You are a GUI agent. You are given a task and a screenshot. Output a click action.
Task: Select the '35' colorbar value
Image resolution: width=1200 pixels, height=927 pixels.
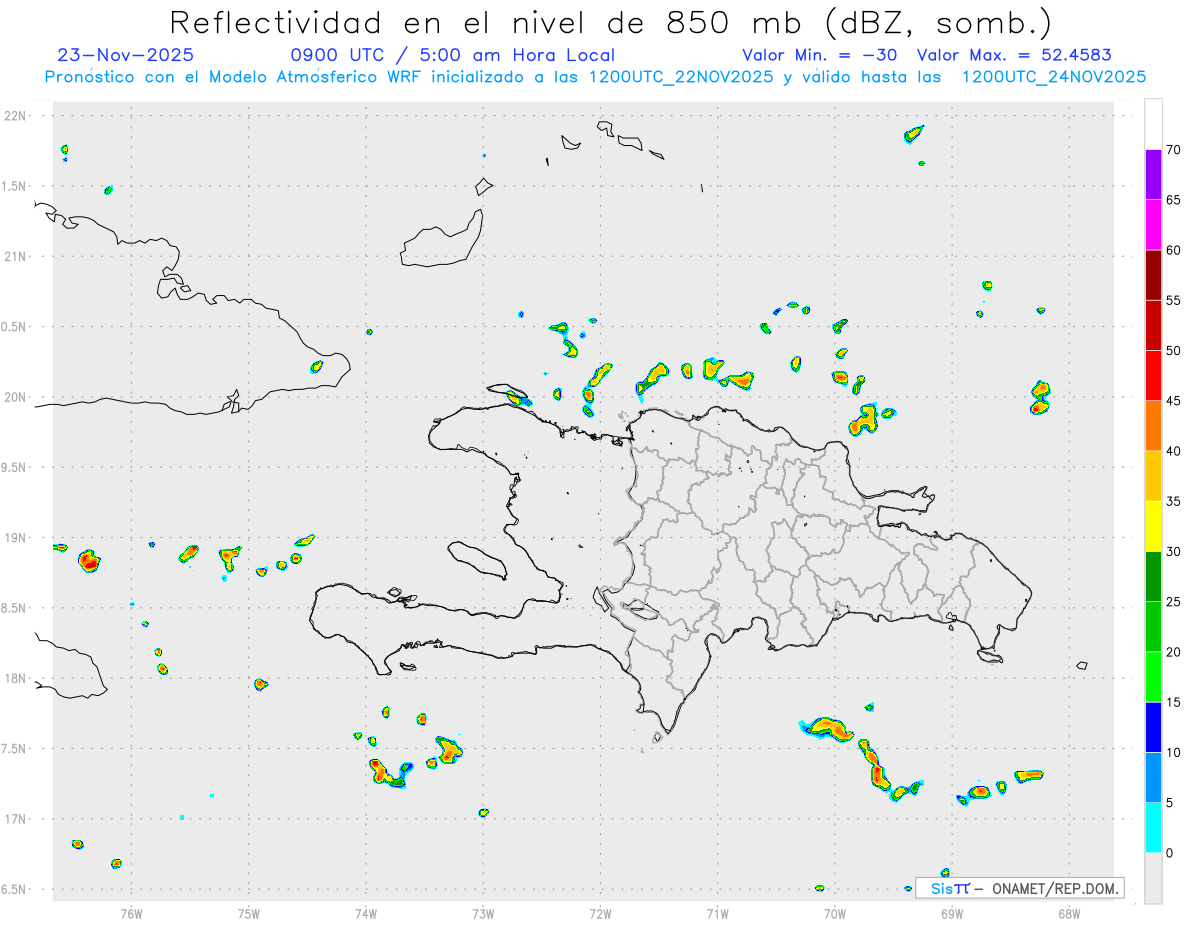point(1175,501)
